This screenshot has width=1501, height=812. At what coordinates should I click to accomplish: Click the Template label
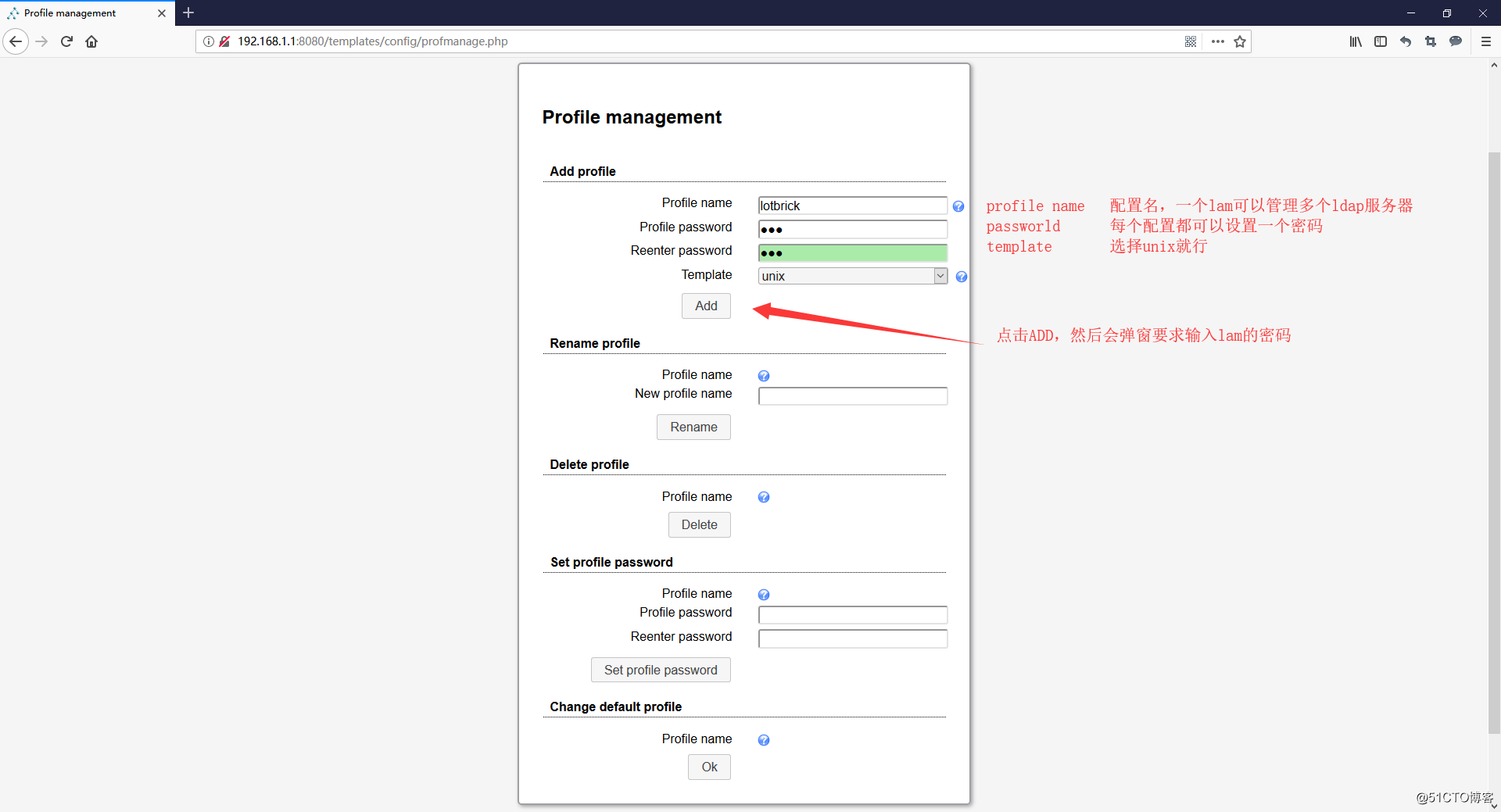coord(707,274)
